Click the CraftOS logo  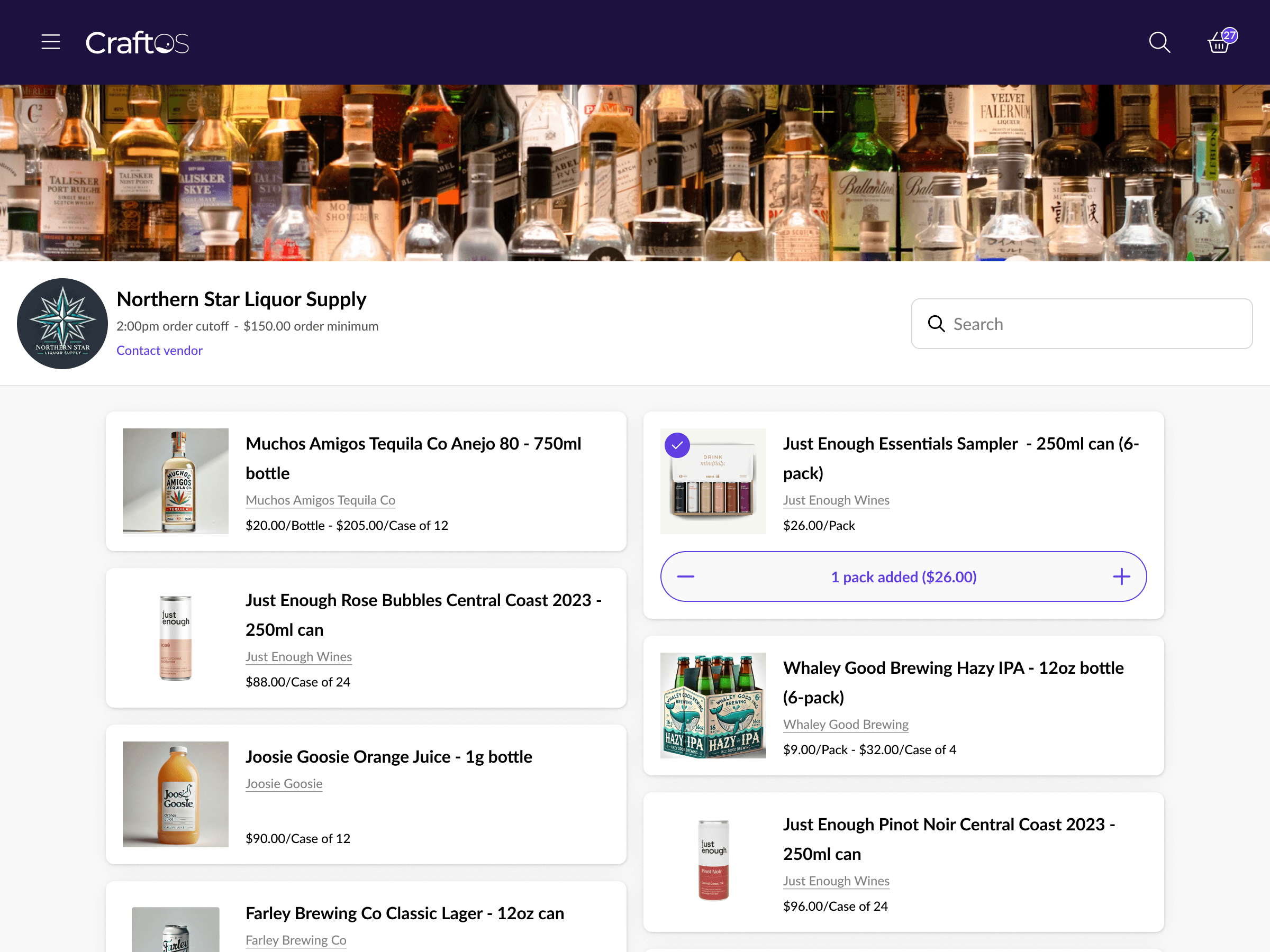click(137, 42)
